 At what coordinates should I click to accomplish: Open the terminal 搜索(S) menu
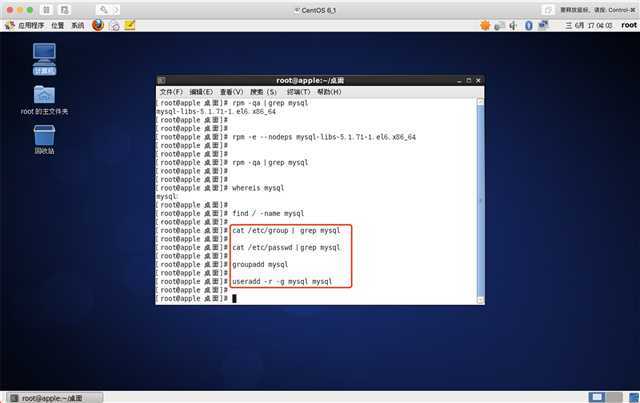(263, 92)
